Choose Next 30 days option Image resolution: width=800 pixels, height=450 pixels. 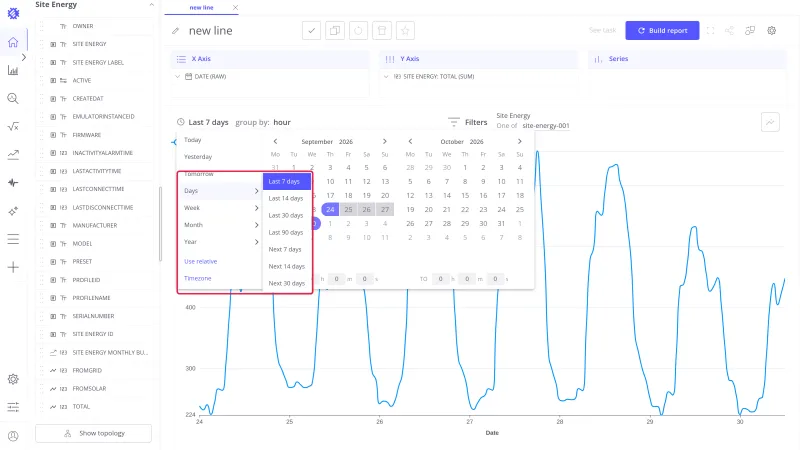point(287,283)
